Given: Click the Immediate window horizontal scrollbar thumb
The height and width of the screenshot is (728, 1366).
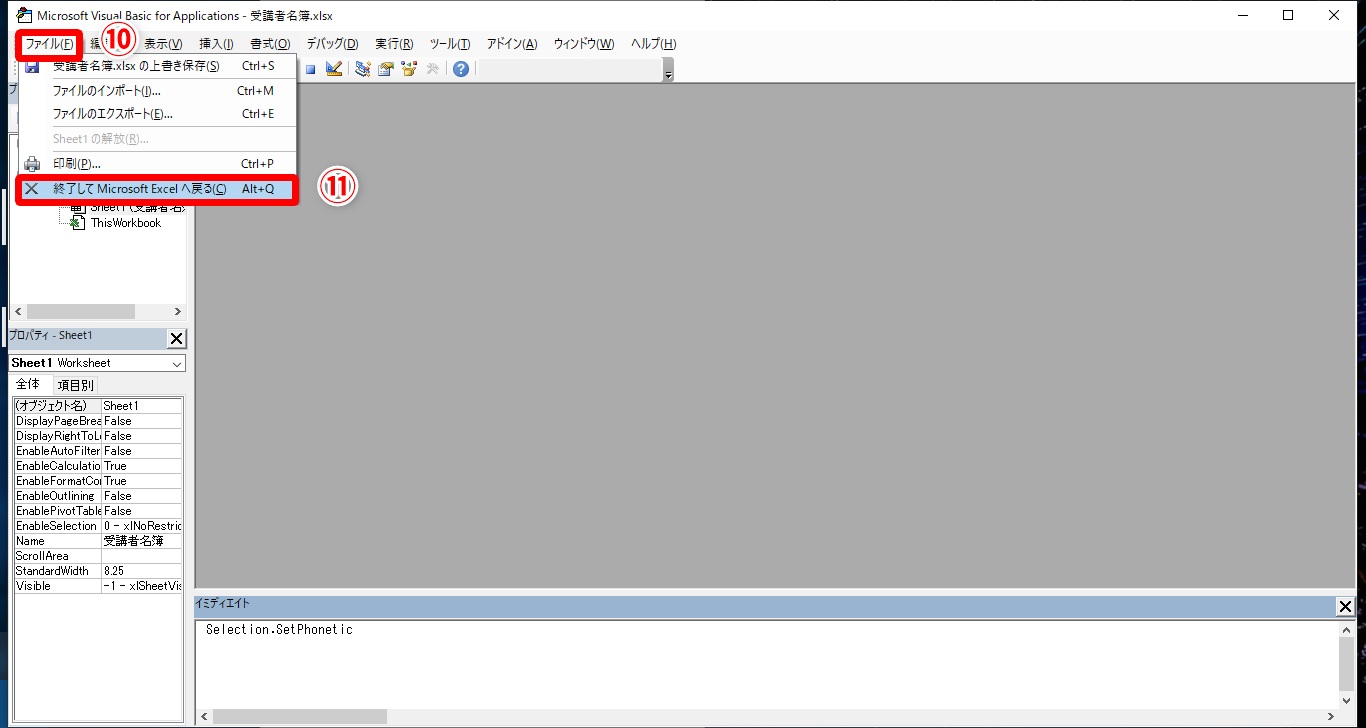Looking at the screenshot, I should 300,716.
